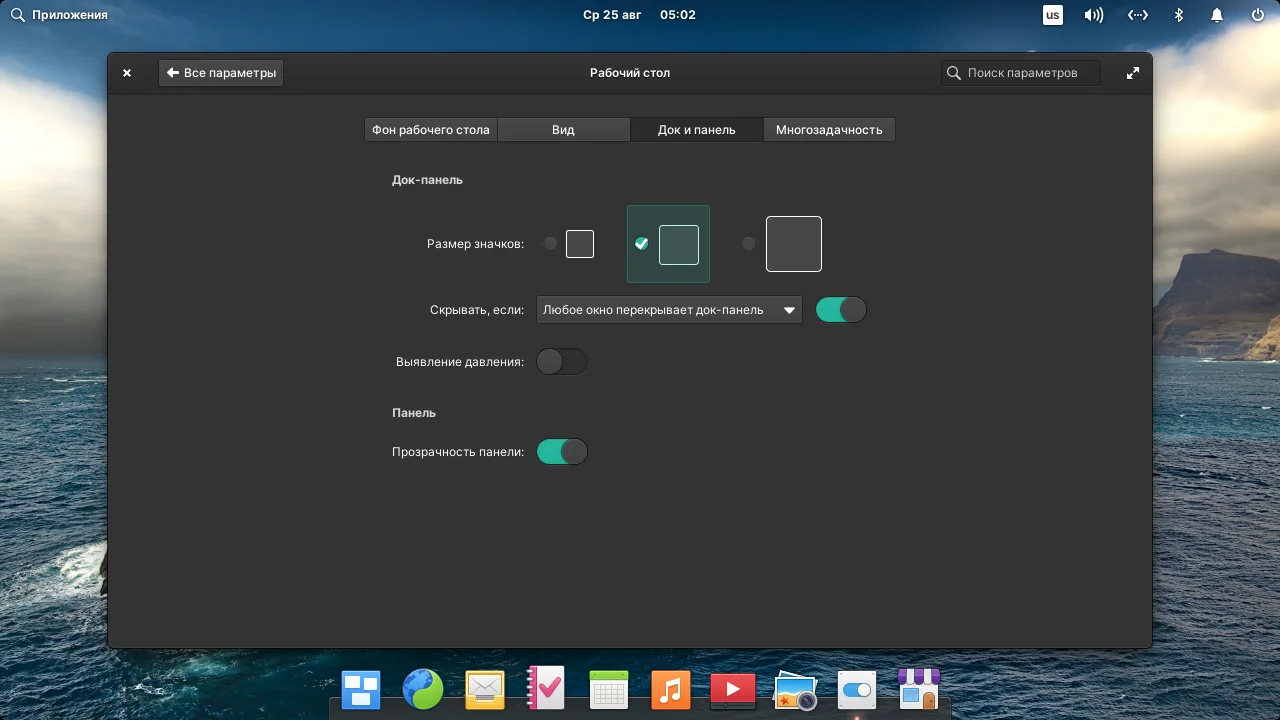Choose the largest icon size option
Viewport: 1280px width, 720px height.
point(748,243)
